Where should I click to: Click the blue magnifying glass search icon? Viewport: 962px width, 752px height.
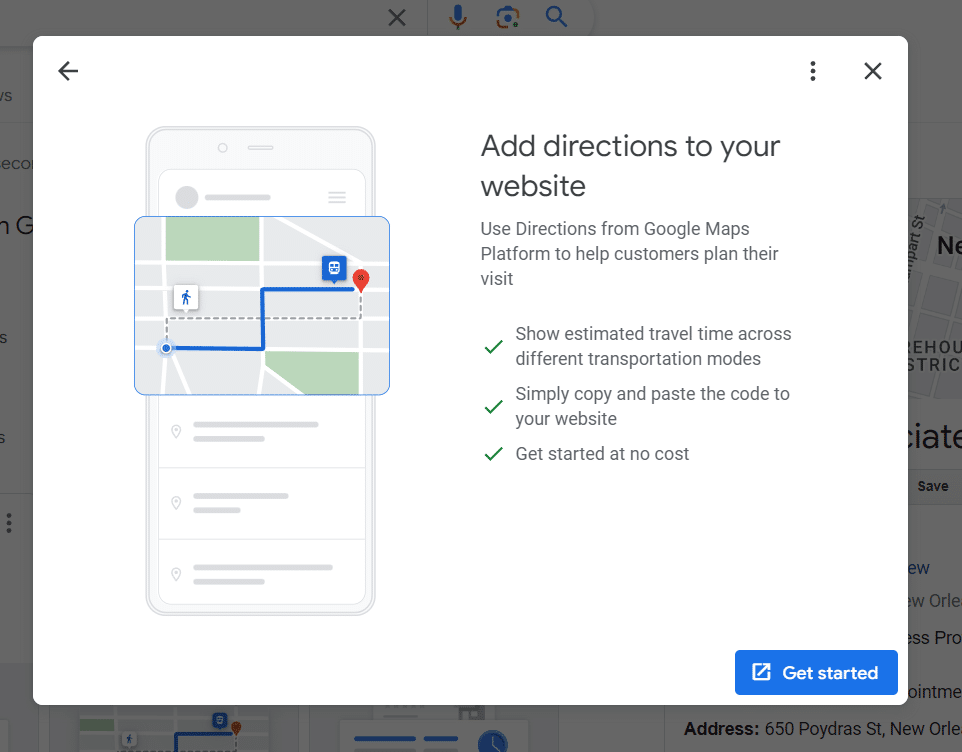pyautogui.click(x=556, y=17)
